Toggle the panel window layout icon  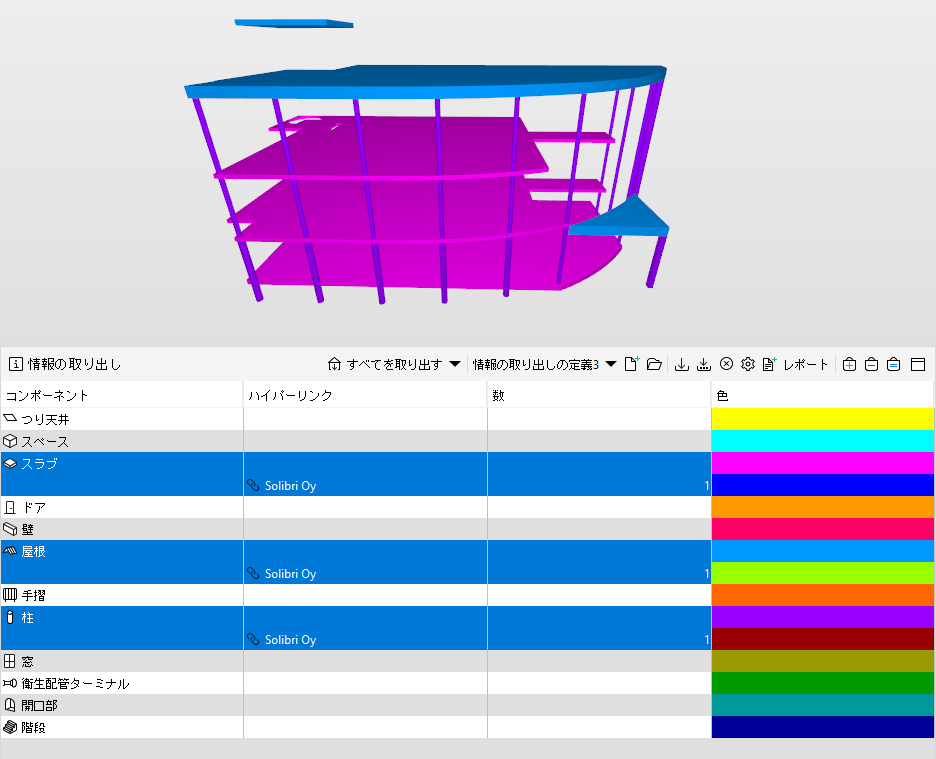[x=918, y=364]
